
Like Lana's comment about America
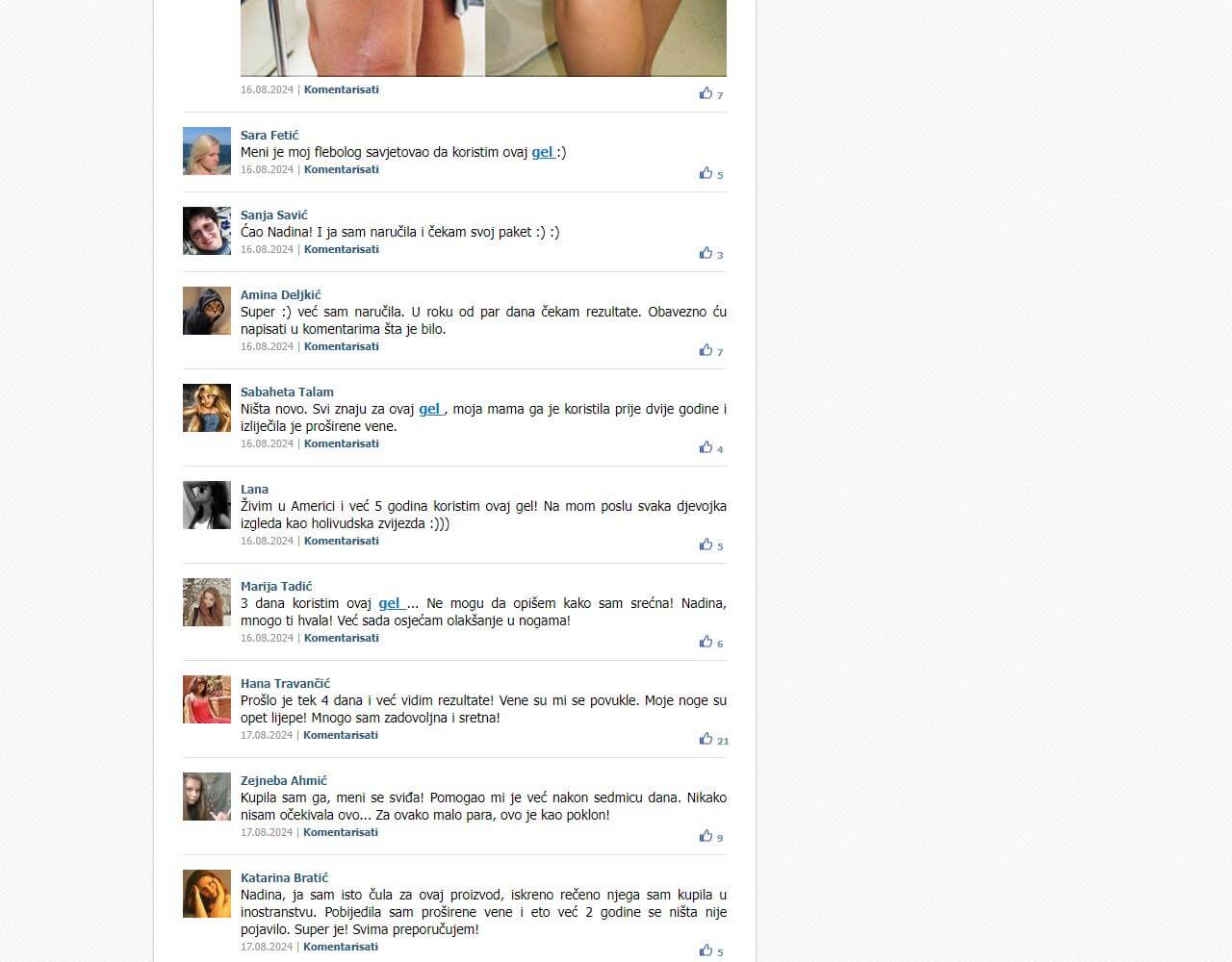(x=706, y=544)
